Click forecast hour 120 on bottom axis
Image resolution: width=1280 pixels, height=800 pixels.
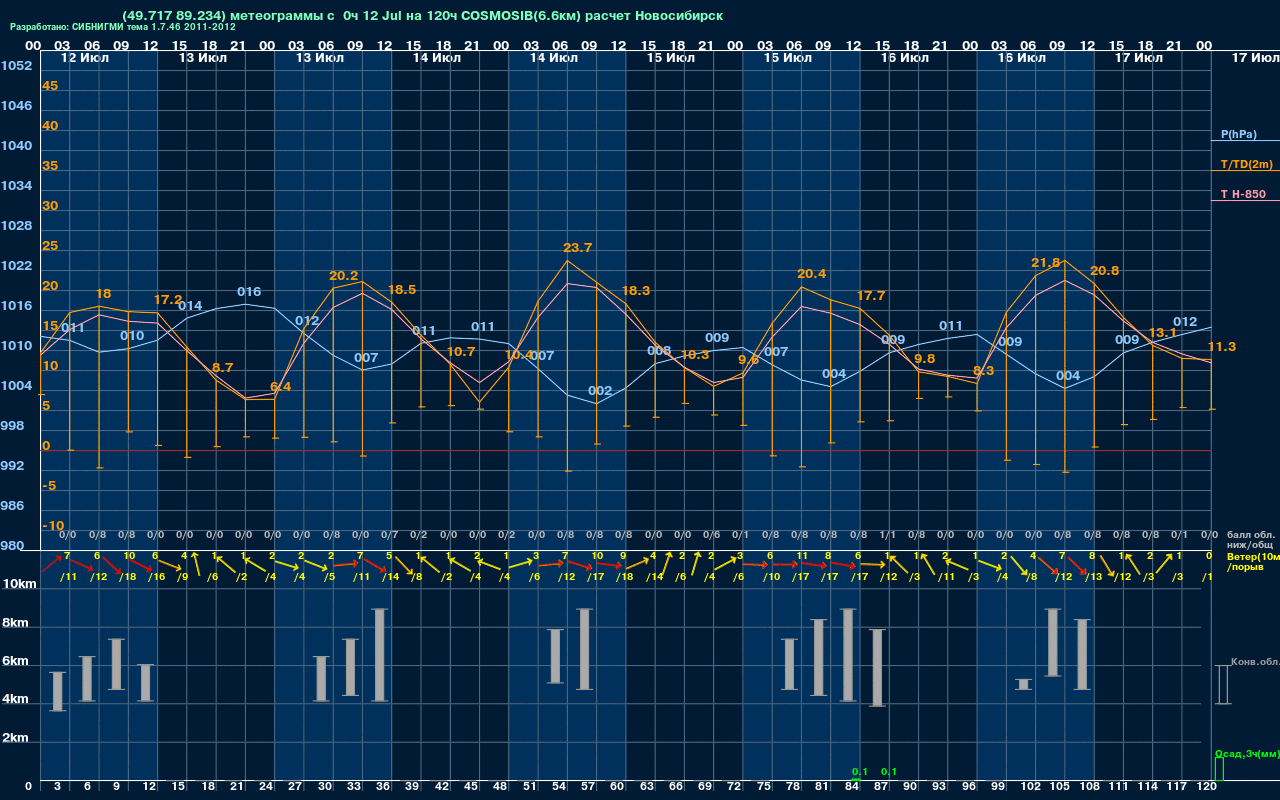[x=1207, y=787]
